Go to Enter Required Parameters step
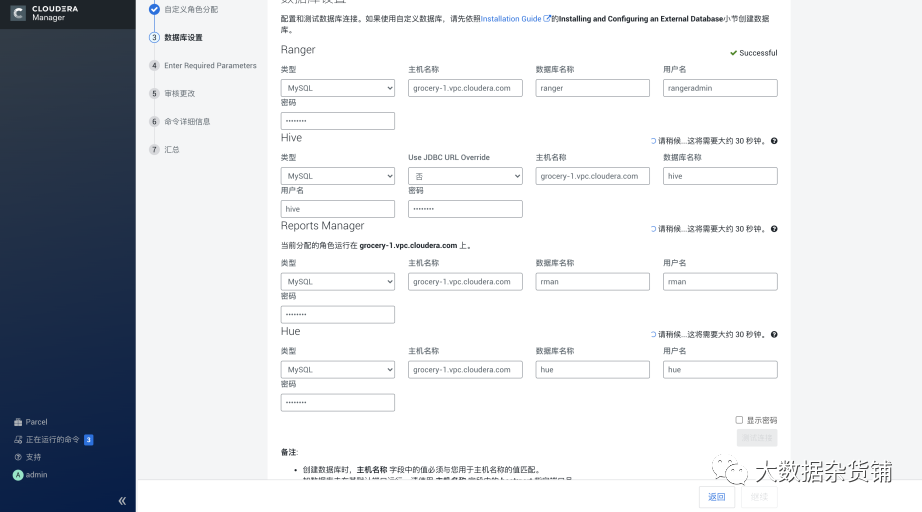The width and height of the screenshot is (922, 512). click(x=210, y=66)
